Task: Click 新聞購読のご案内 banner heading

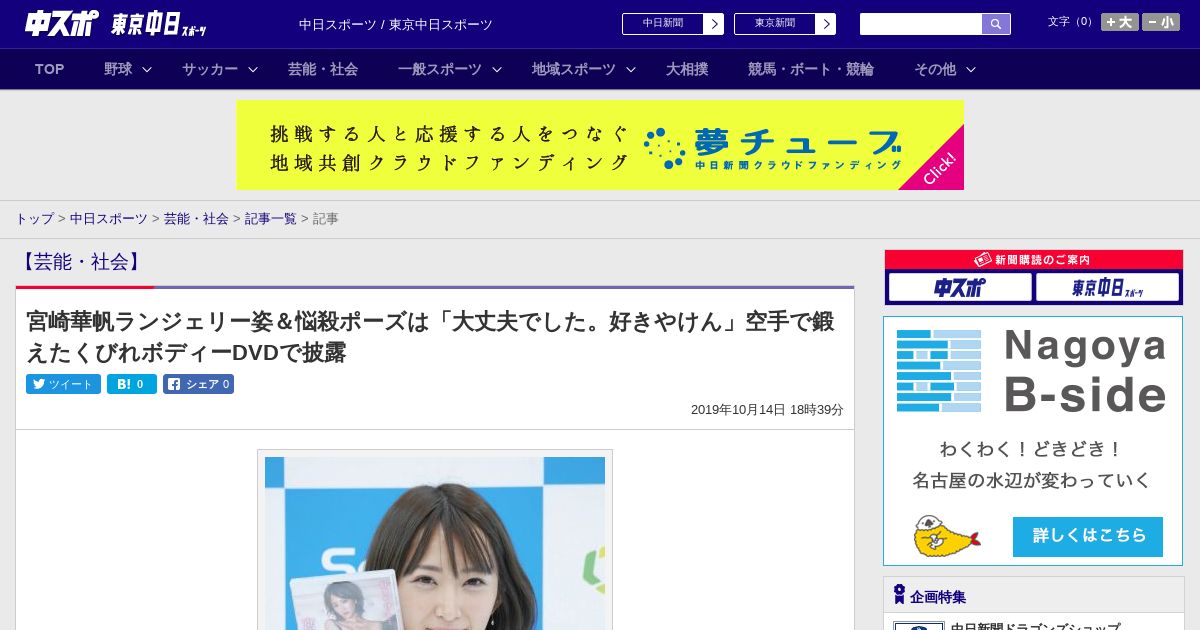Action: click(1034, 259)
